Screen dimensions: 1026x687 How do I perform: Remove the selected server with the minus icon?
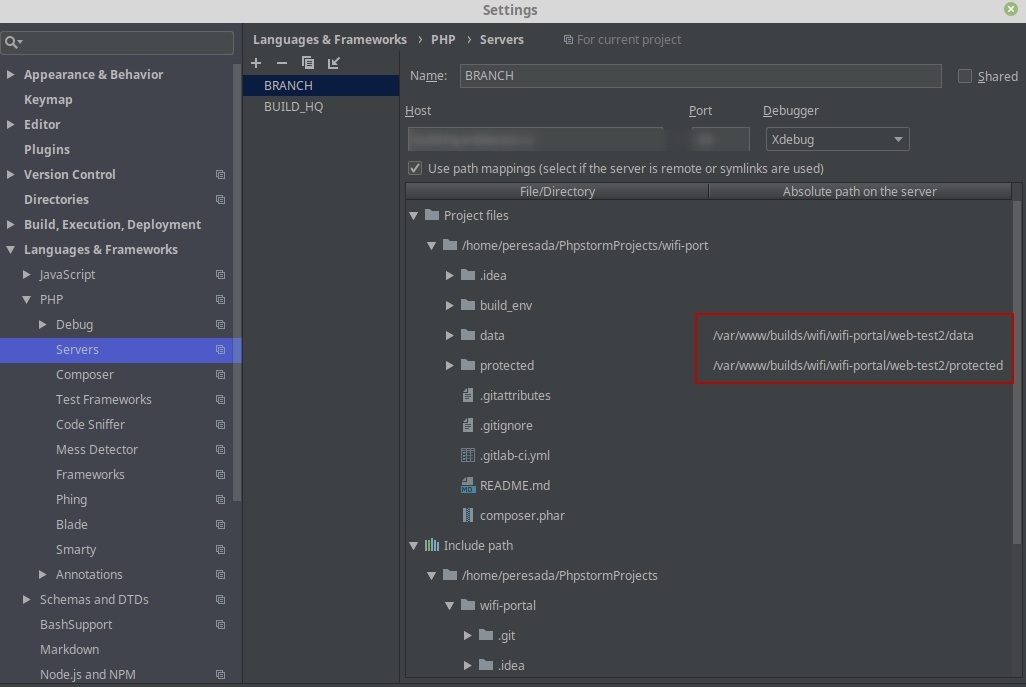(281, 63)
